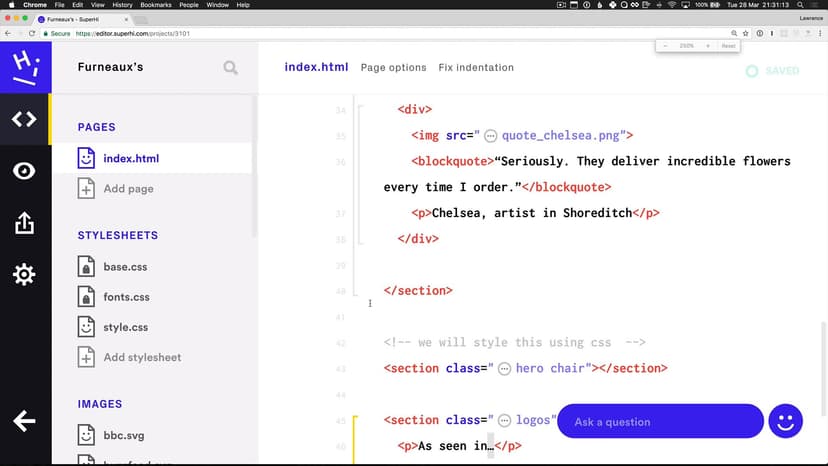Click the SuperHi logo icon
Viewport: 828px width, 466px height.
pyautogui.click(x=25, y=68)
